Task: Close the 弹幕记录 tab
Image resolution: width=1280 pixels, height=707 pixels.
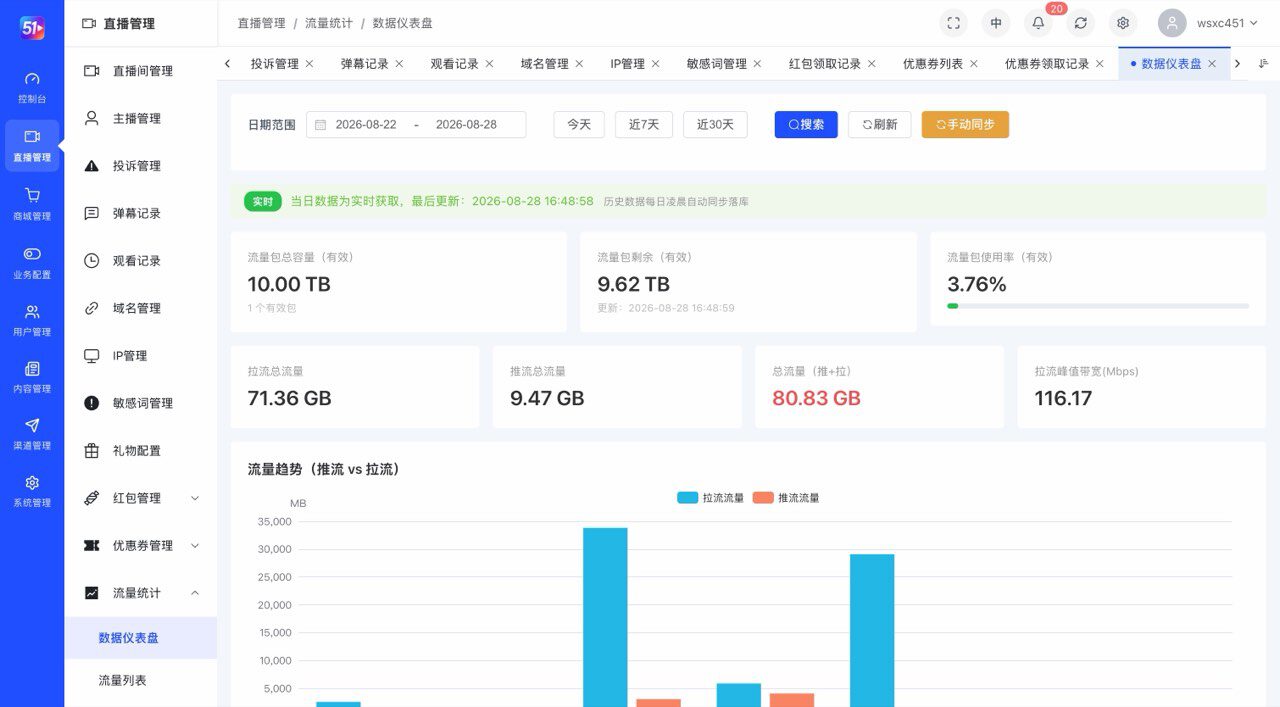Action: 399,64
